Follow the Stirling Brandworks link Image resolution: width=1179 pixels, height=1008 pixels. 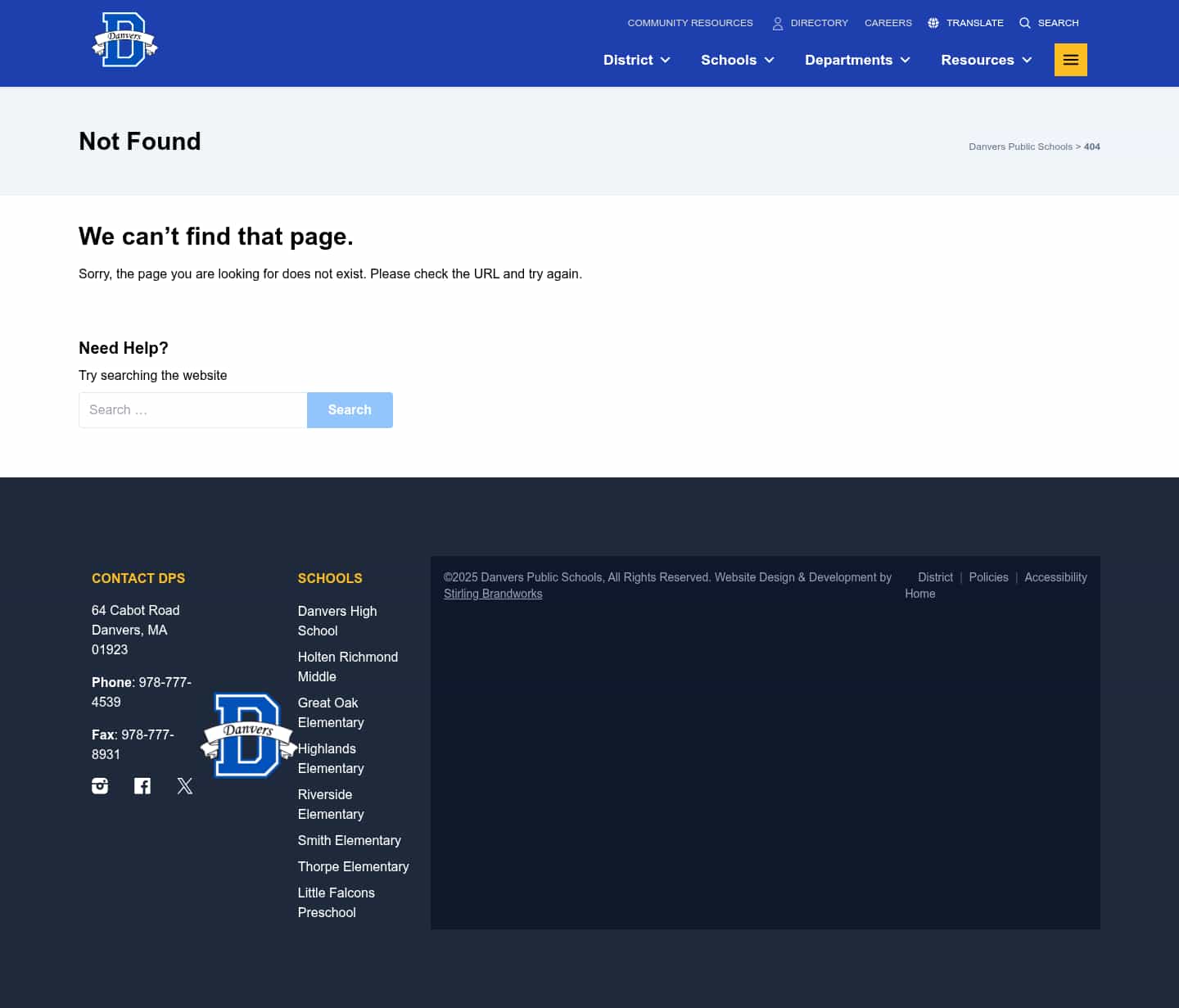(x=493, y=593)
